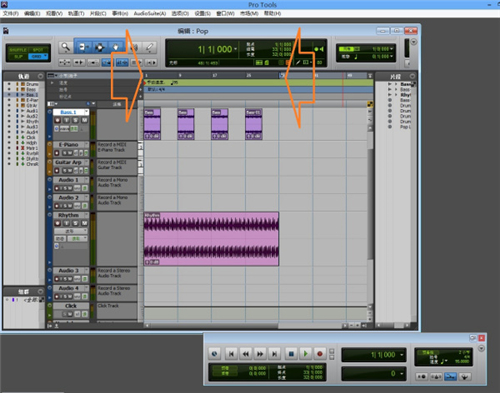Viewport: 500px width, 393px height.
Task: Select the Grabber hand tool
Action: pos(116,47)
